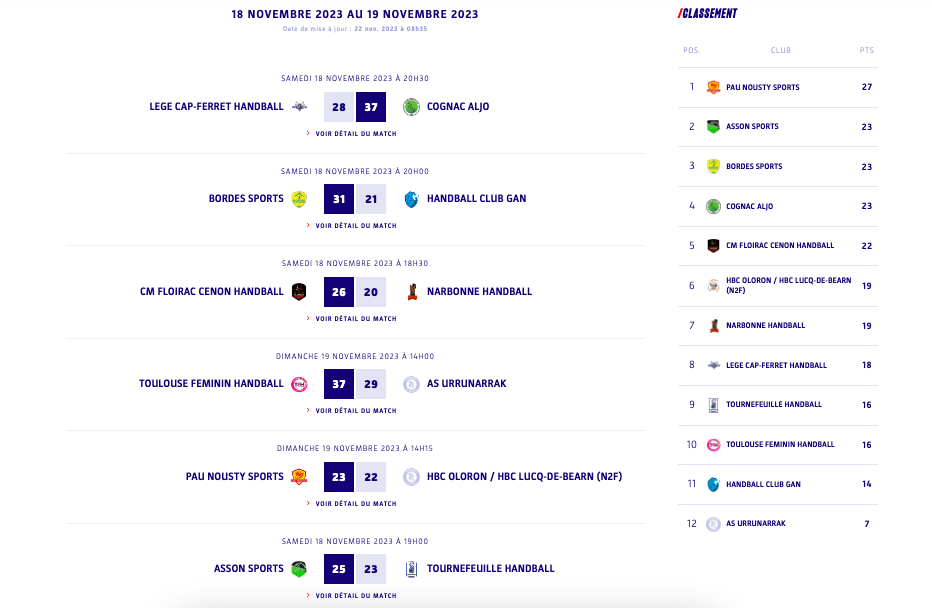This screenshot has height=608, width=932.
Task: View match details for Floirac Cenon vs Narbonne
Action: point(355,319)
